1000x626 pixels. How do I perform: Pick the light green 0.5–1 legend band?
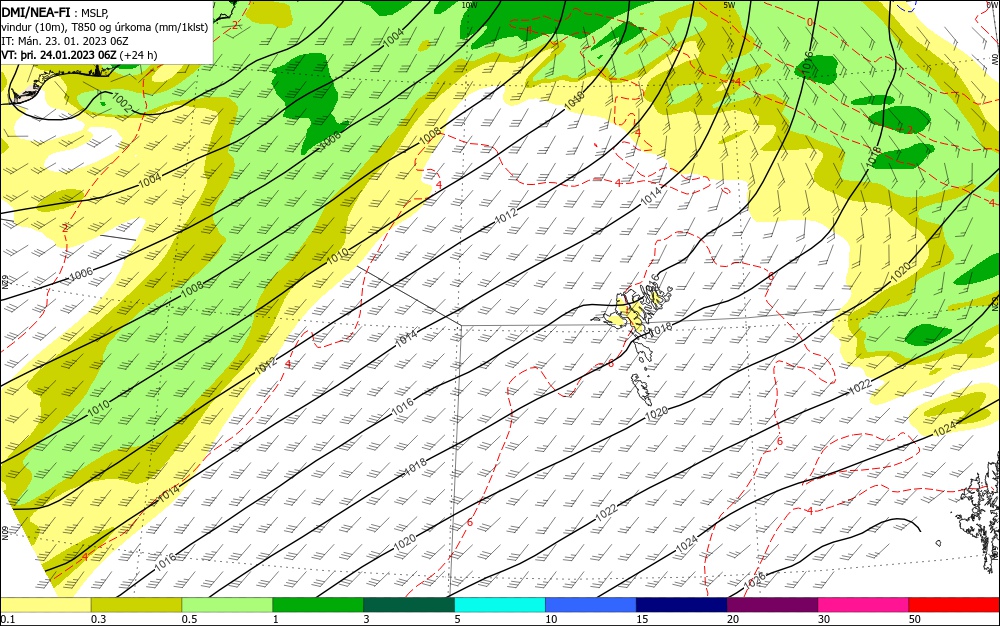click(x=227, y=605)
